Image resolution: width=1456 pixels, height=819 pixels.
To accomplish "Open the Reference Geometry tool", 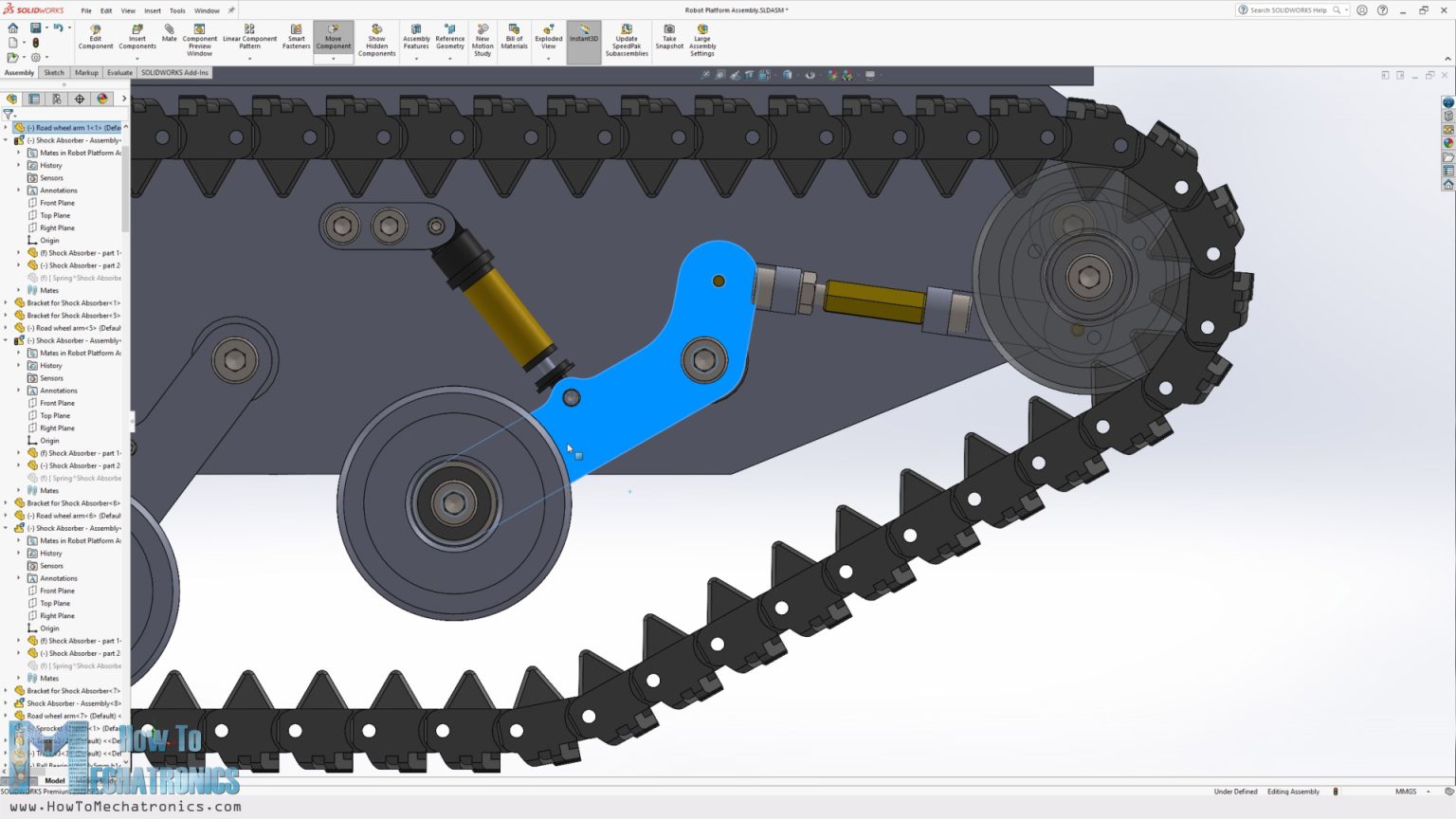I will click(450, 38).
